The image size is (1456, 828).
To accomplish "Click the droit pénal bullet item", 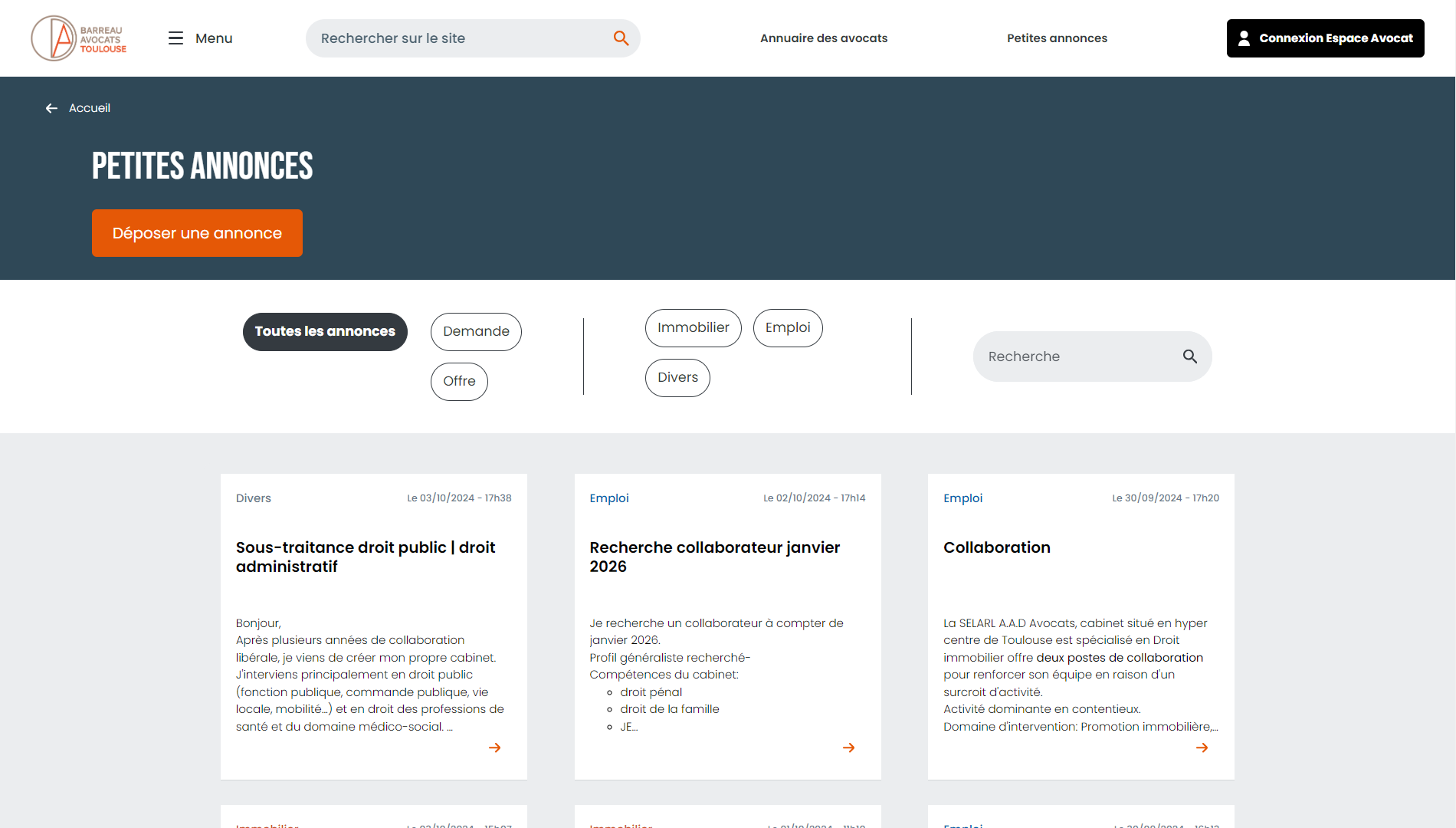I will pos(651,692).
